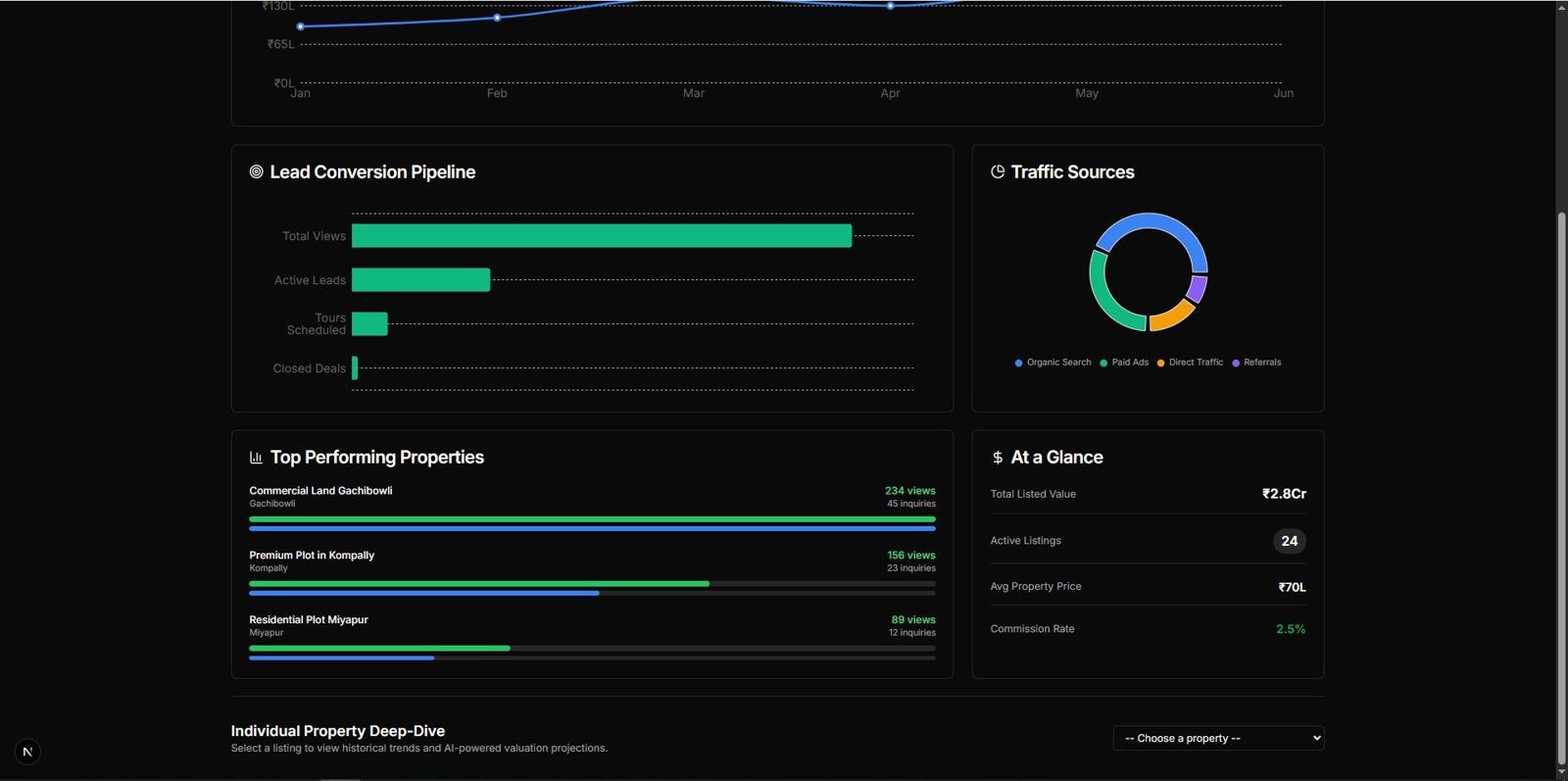This screenshot has height=781, width=1568.
Task: Click the Closed Deals bar
Action: pyautogui.click(x=355, y=367)
